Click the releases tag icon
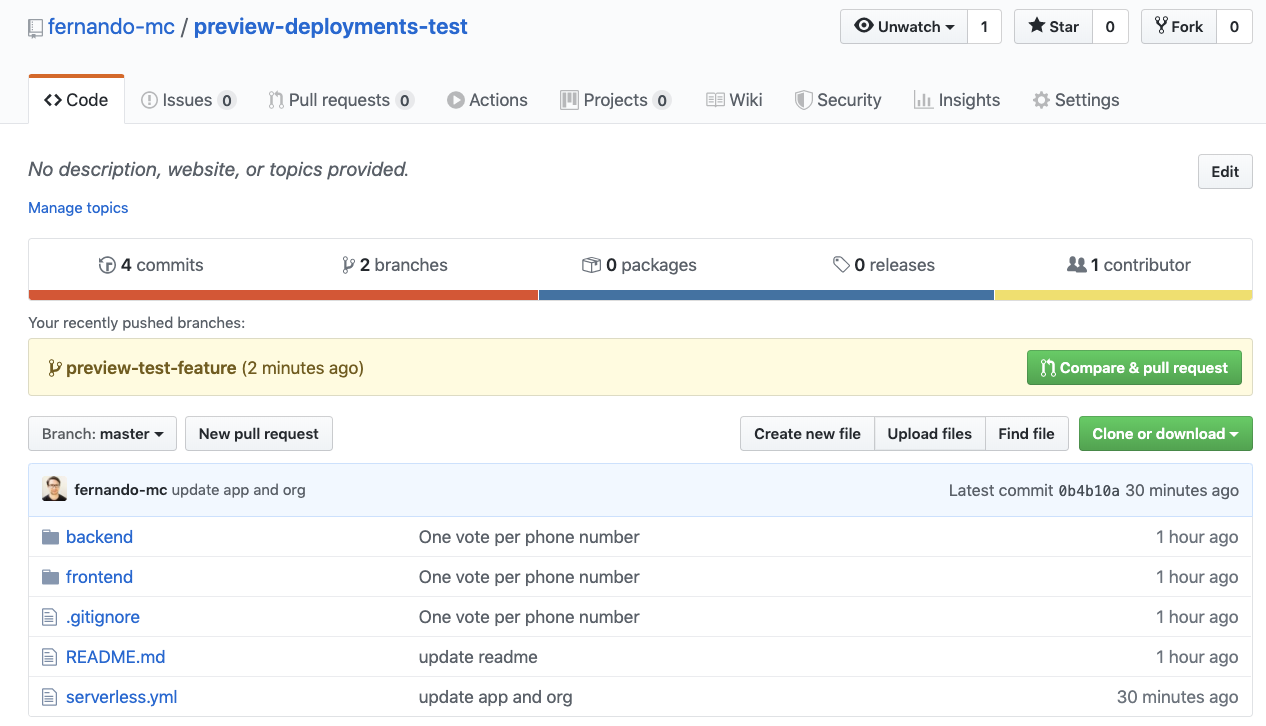The image size is (1266, 726). [841, 264]
